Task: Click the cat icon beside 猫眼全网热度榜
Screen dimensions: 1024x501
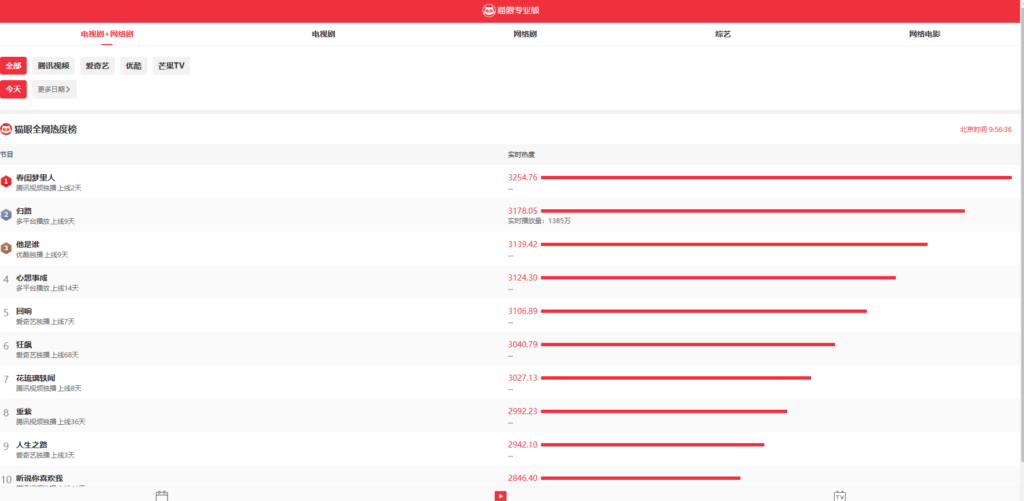Action: 6,130
